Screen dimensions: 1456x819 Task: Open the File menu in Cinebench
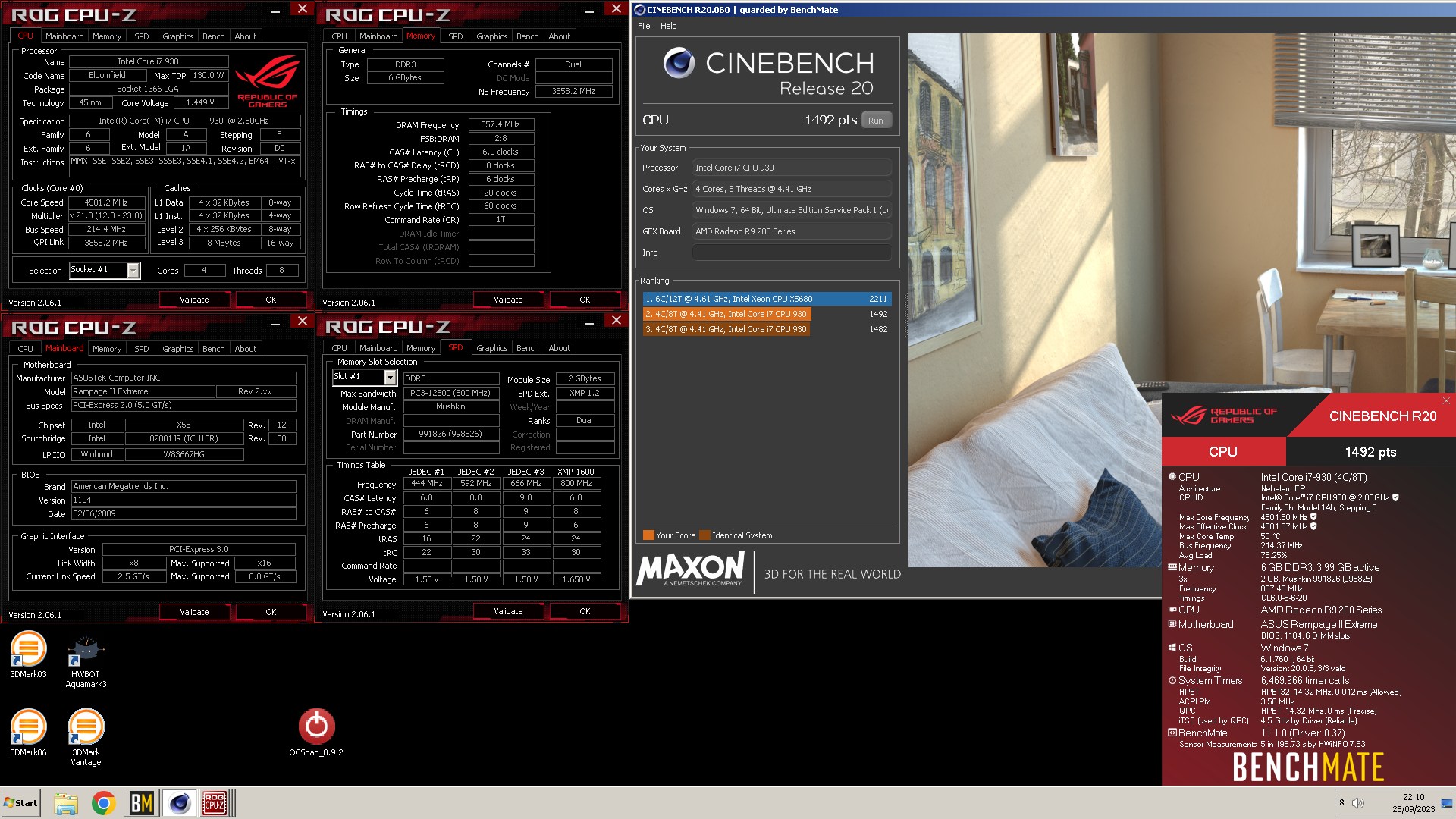644,26
